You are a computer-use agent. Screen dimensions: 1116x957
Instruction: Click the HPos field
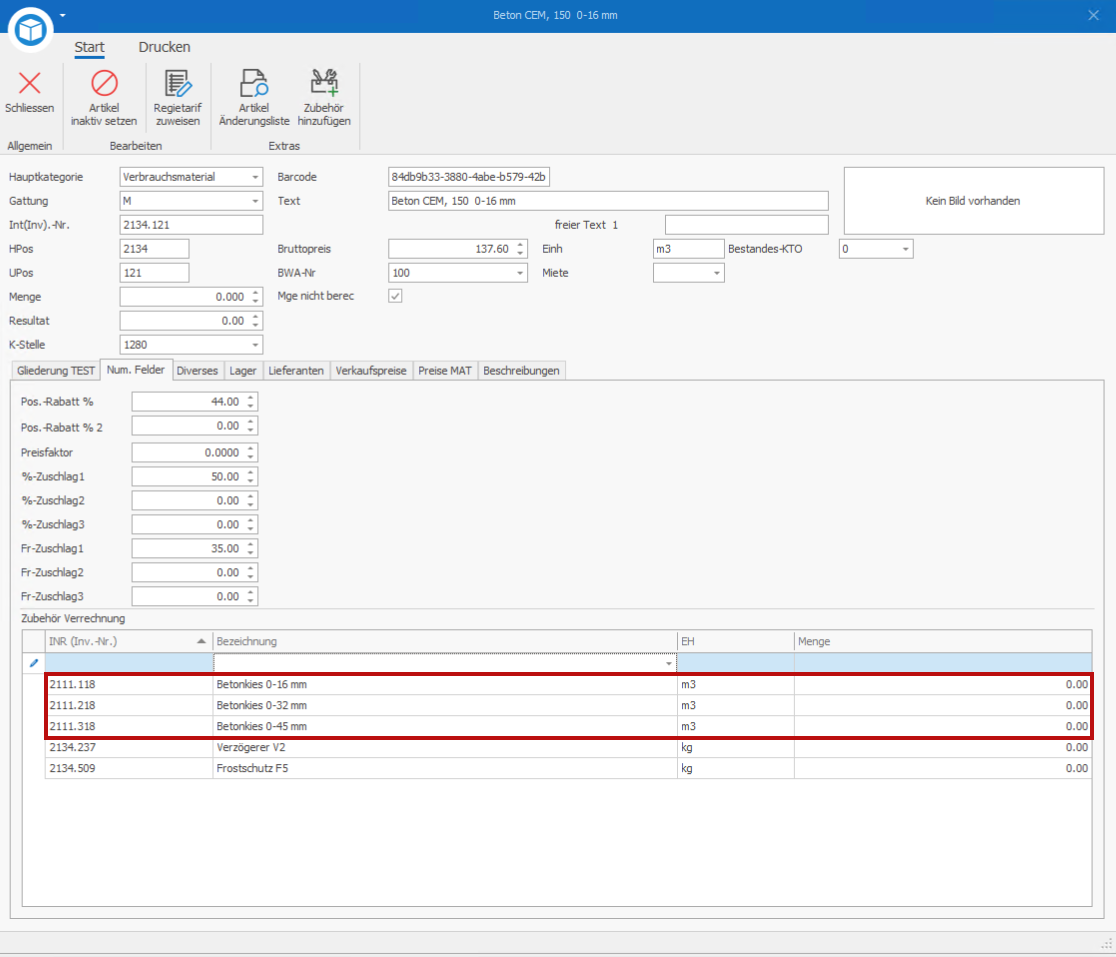(154, 249)
